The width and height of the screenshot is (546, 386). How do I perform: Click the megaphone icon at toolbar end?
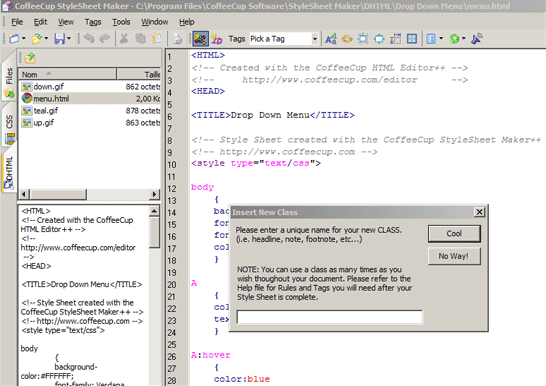tap(476, 39)
